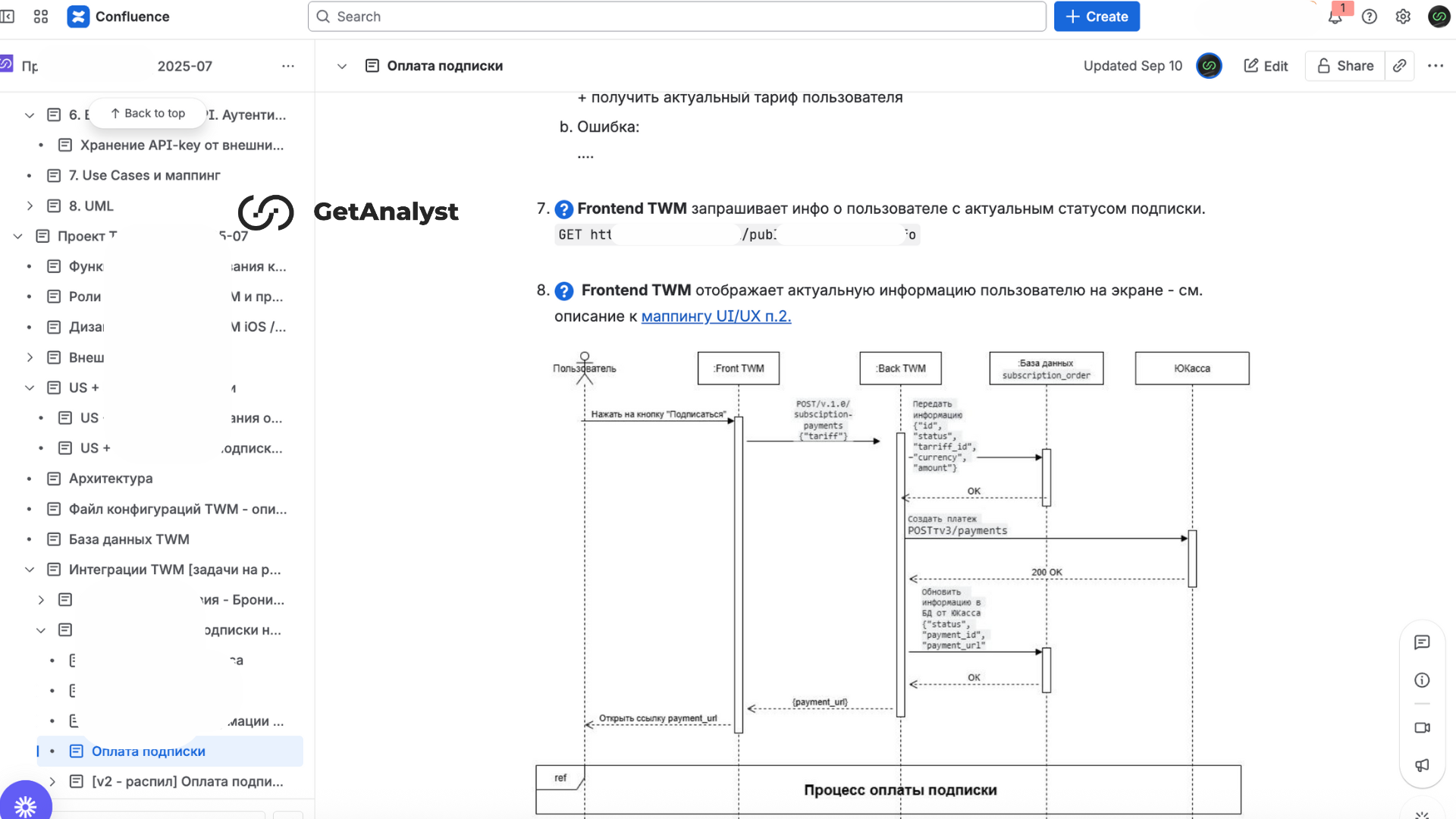Open settings gear
This screenshot has width=1456, height=819.
tap(1403, 17)
